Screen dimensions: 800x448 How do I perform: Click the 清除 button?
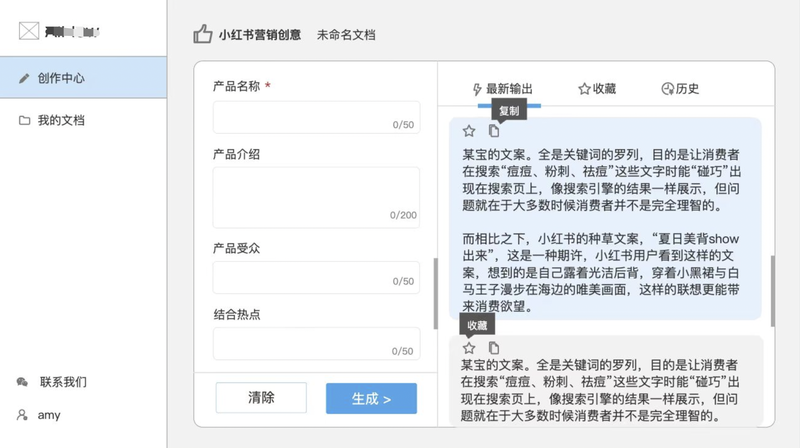pos(261,397)
